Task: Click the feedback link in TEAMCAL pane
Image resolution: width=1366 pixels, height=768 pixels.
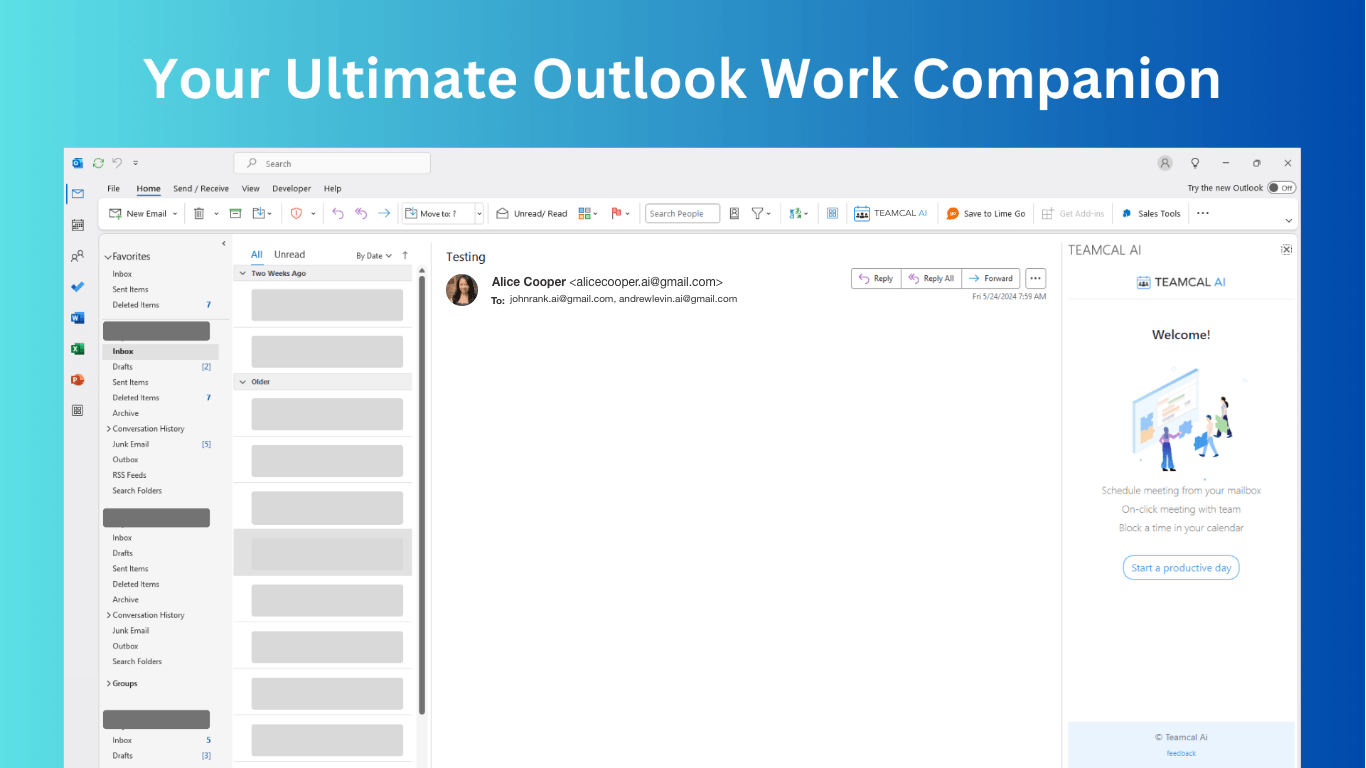Action: 1181,753
